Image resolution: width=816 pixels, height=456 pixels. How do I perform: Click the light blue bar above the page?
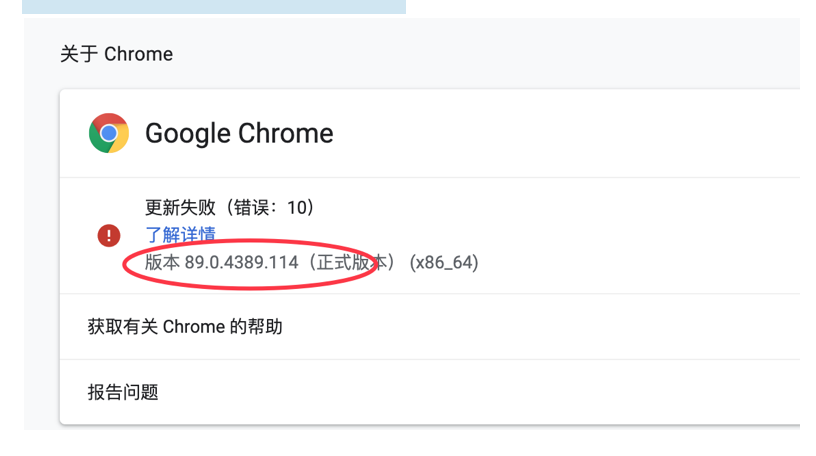pyautogui.click(x=214, y=7)
